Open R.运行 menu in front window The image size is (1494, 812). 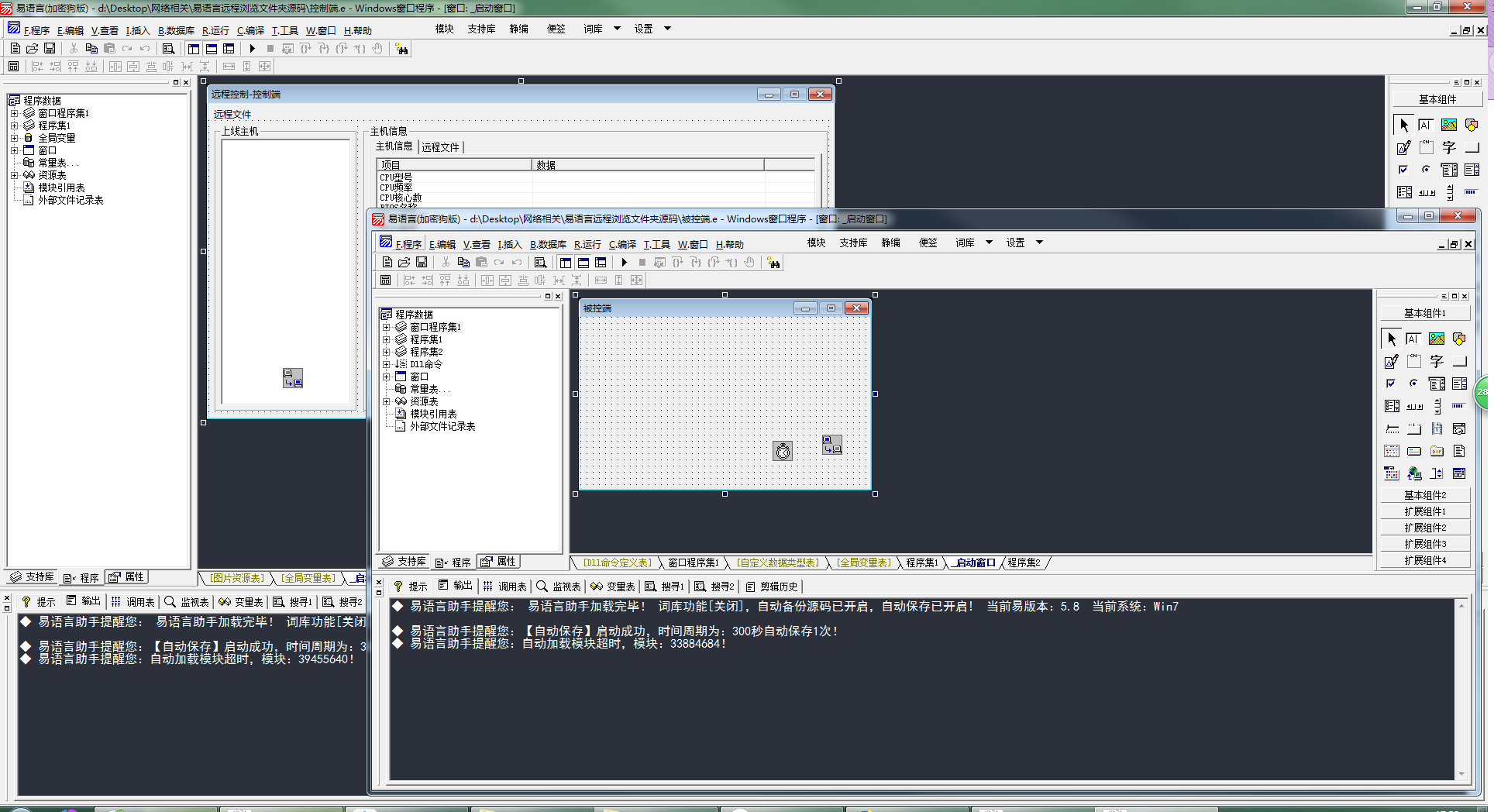pyautogui.click(x=587, y=244)
